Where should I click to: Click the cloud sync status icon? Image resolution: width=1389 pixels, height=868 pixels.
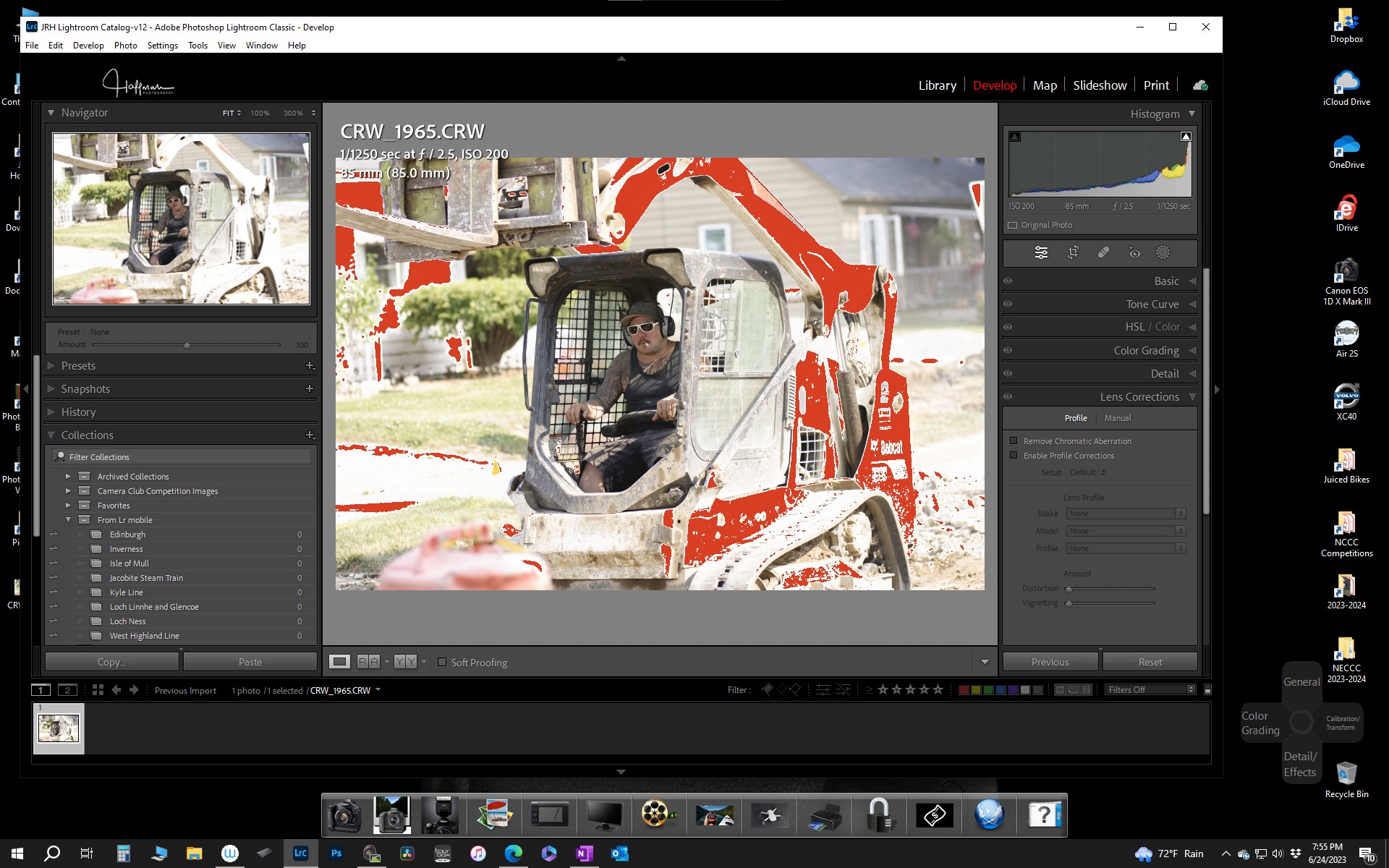click(x=1200, y=85)
